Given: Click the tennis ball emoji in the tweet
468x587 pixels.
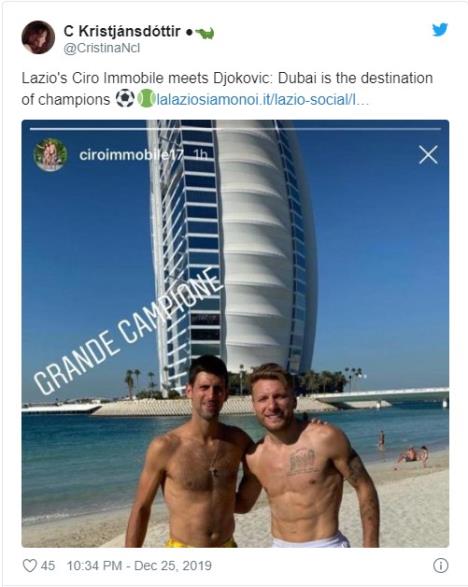Looking at the screenshot, I should (x=146, y=99).
